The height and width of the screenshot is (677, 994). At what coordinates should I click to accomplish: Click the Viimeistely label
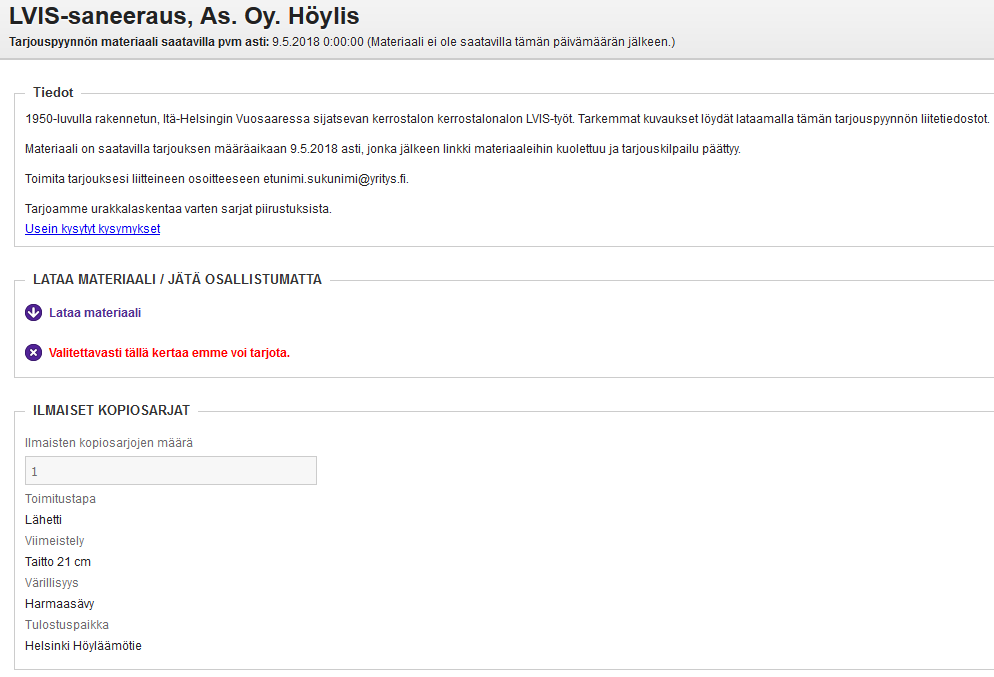click(55, 541)
